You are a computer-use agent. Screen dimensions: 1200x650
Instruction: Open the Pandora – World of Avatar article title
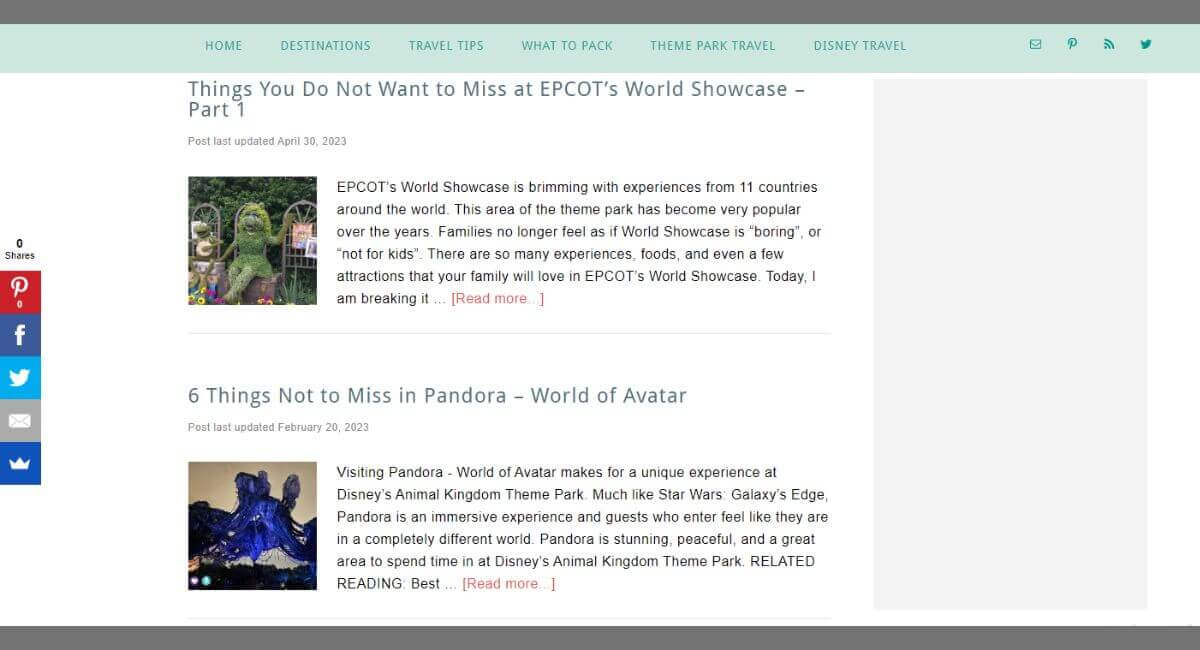tap(437, 395)
